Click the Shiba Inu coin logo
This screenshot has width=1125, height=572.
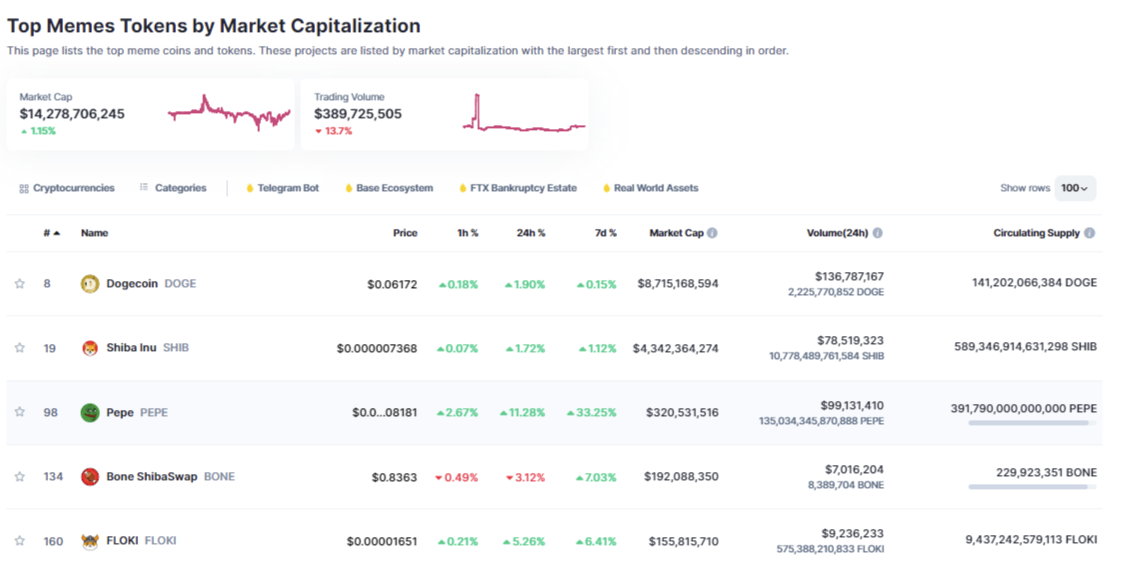point(90,348)
